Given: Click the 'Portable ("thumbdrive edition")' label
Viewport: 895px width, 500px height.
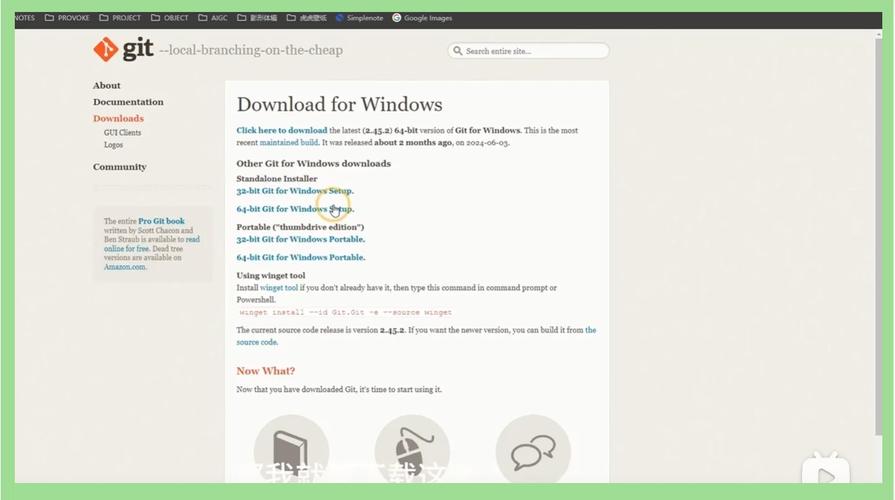Looking at the screenshot, I should [300, 227].
